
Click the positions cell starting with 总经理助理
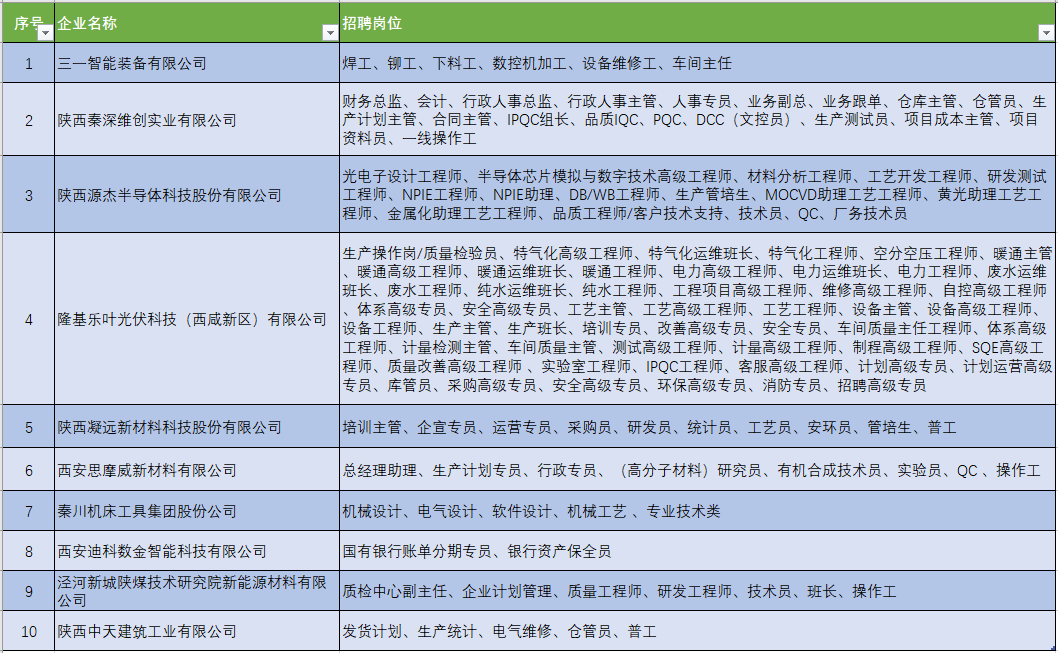pyautogui.click(x=698, y=470)
